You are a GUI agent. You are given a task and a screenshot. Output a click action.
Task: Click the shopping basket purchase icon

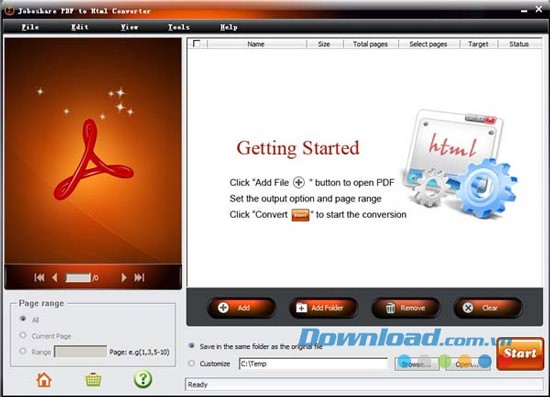click(94, 380)
